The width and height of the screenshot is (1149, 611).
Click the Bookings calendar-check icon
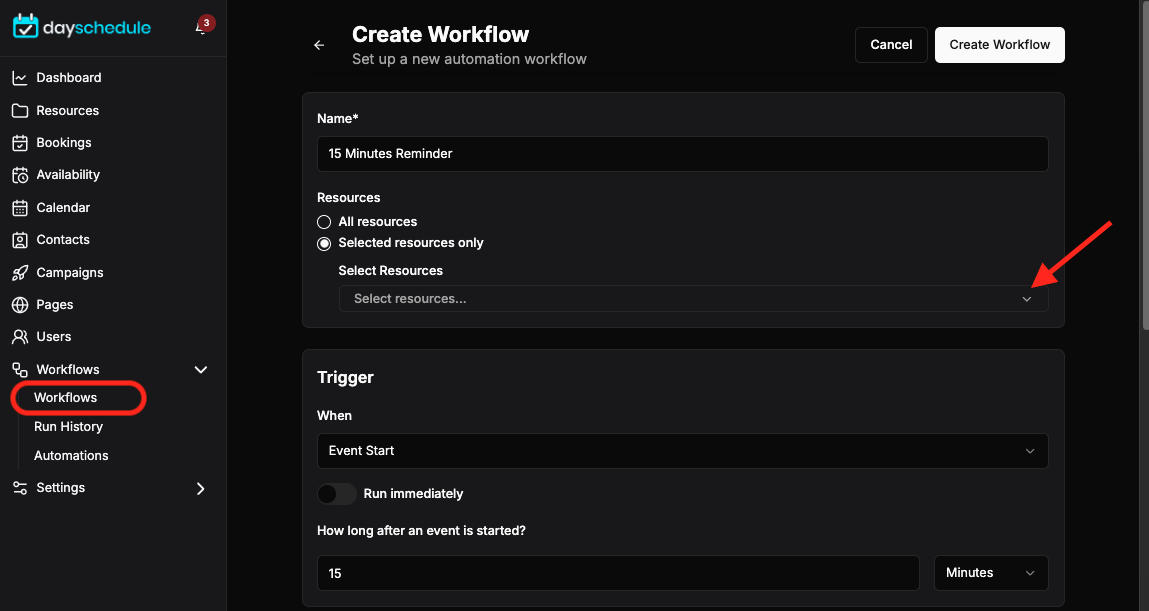click(20, 143)
